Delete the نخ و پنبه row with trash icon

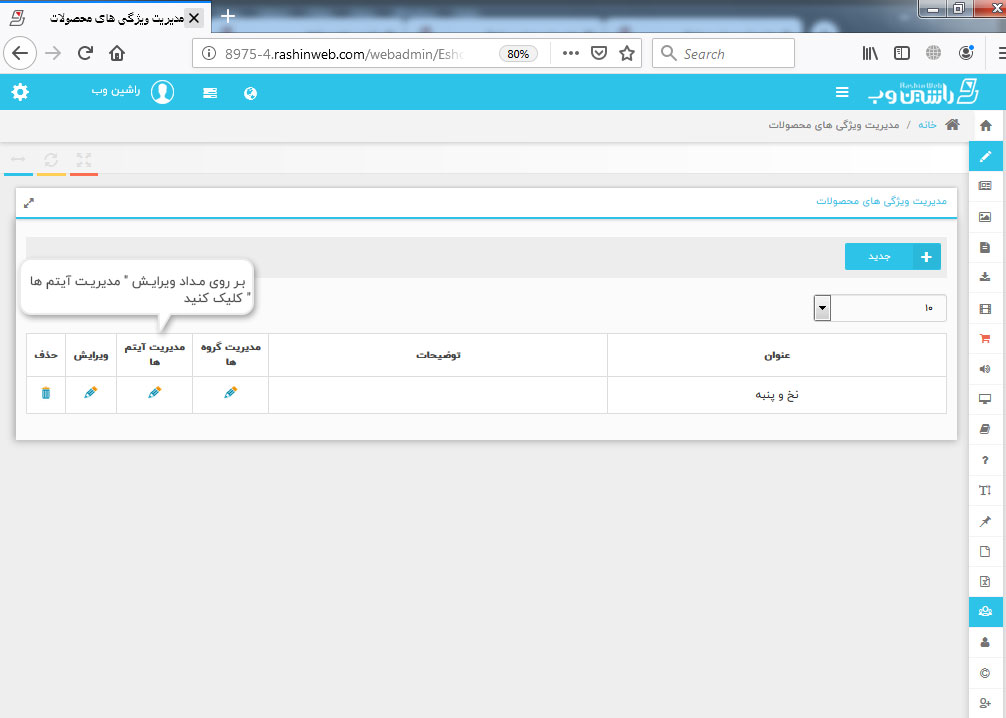(46, 393)
